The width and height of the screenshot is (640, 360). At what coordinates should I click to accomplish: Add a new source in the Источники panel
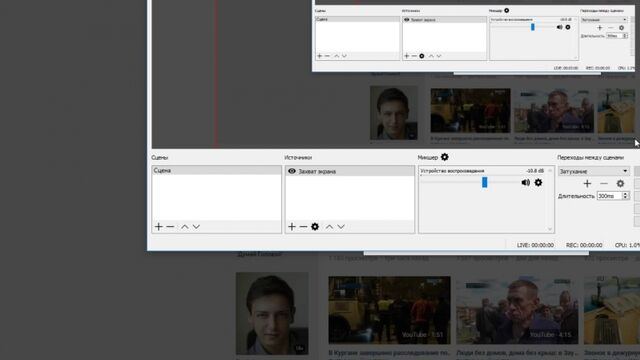(292, 227)
